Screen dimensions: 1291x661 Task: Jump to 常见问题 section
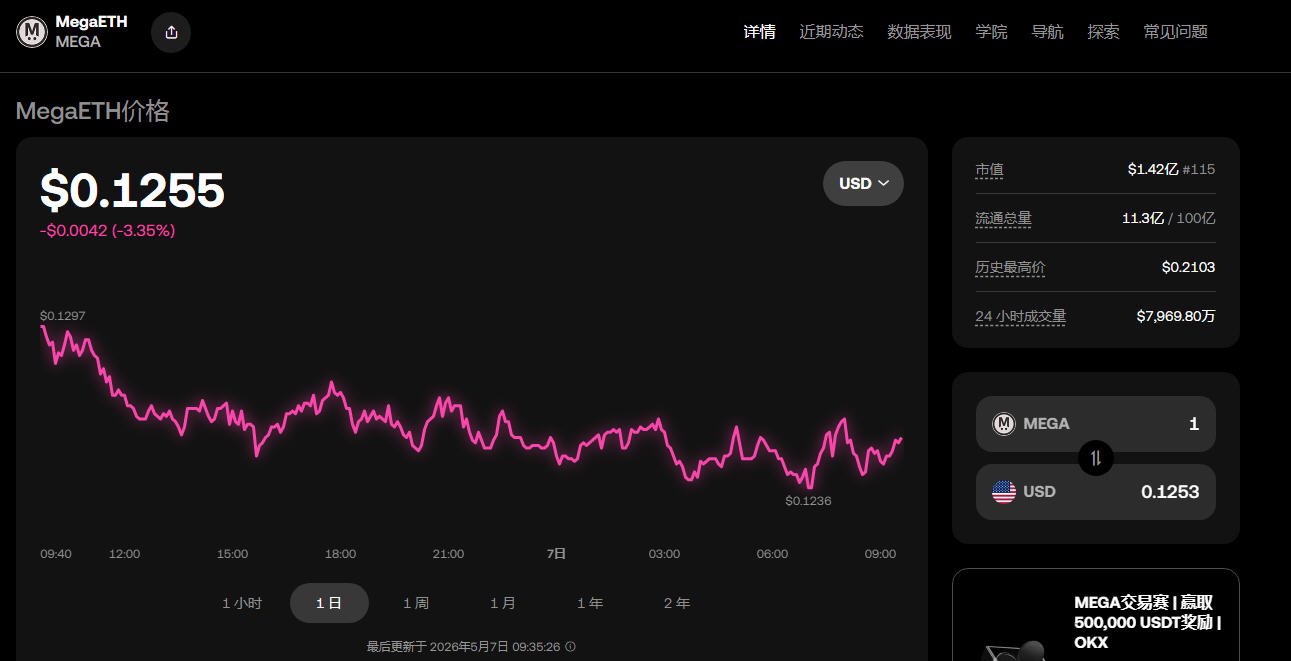[1175, 32]
